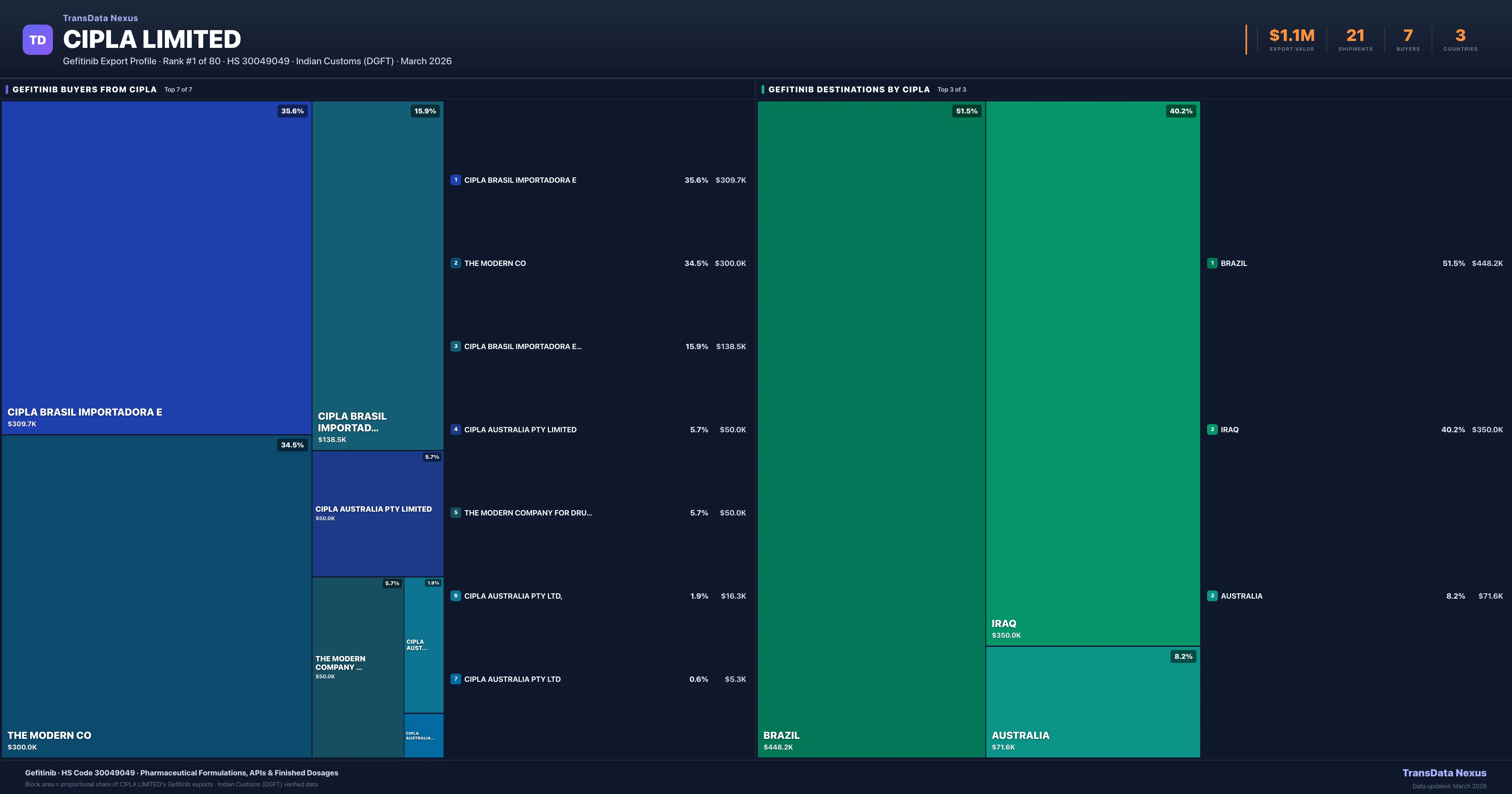Select rank badge 3 beside AUSTRALIA destination

coord(1213,595)
